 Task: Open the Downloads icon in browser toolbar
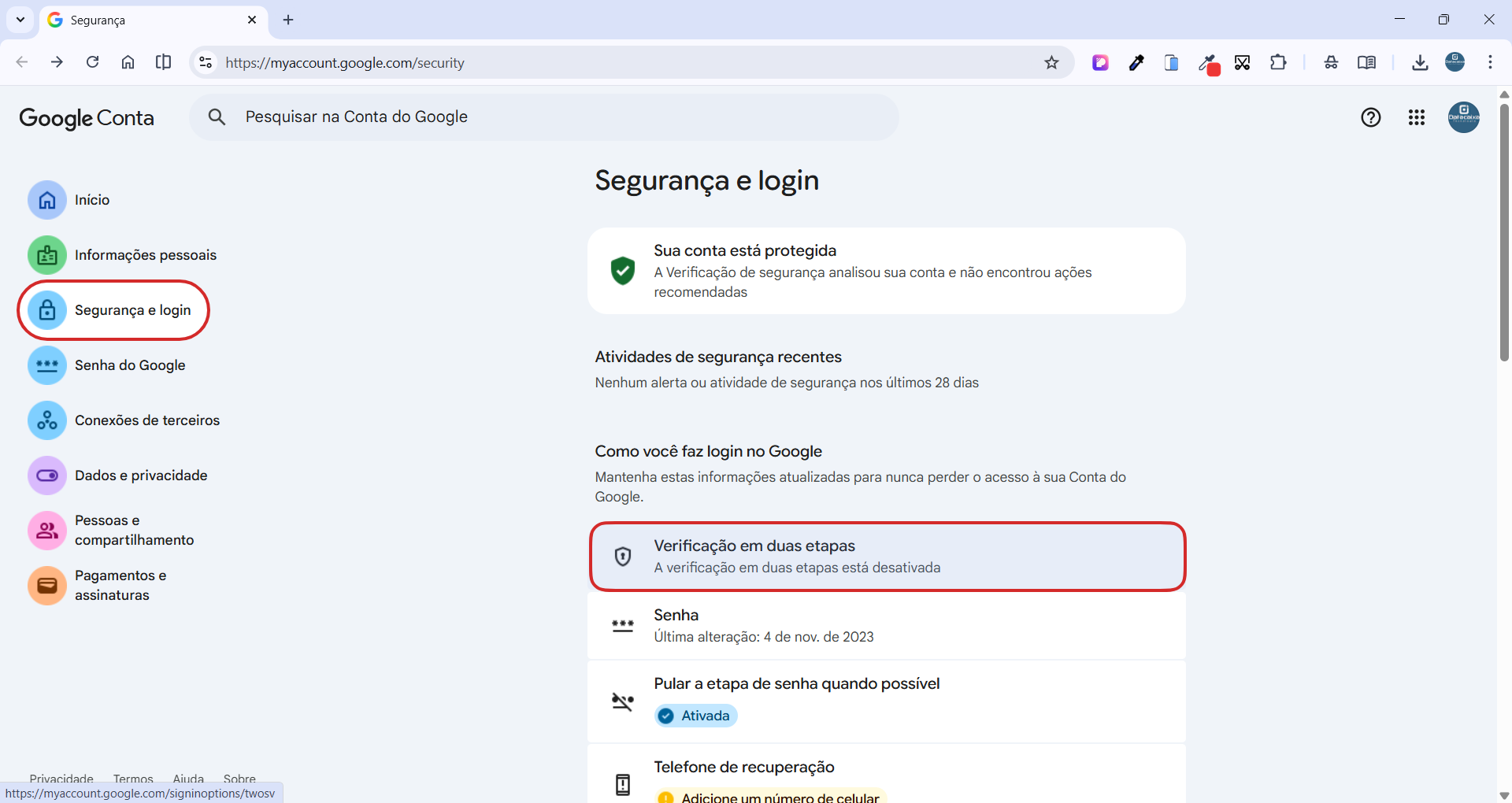pyautogui.click(x=1420, y=62)
